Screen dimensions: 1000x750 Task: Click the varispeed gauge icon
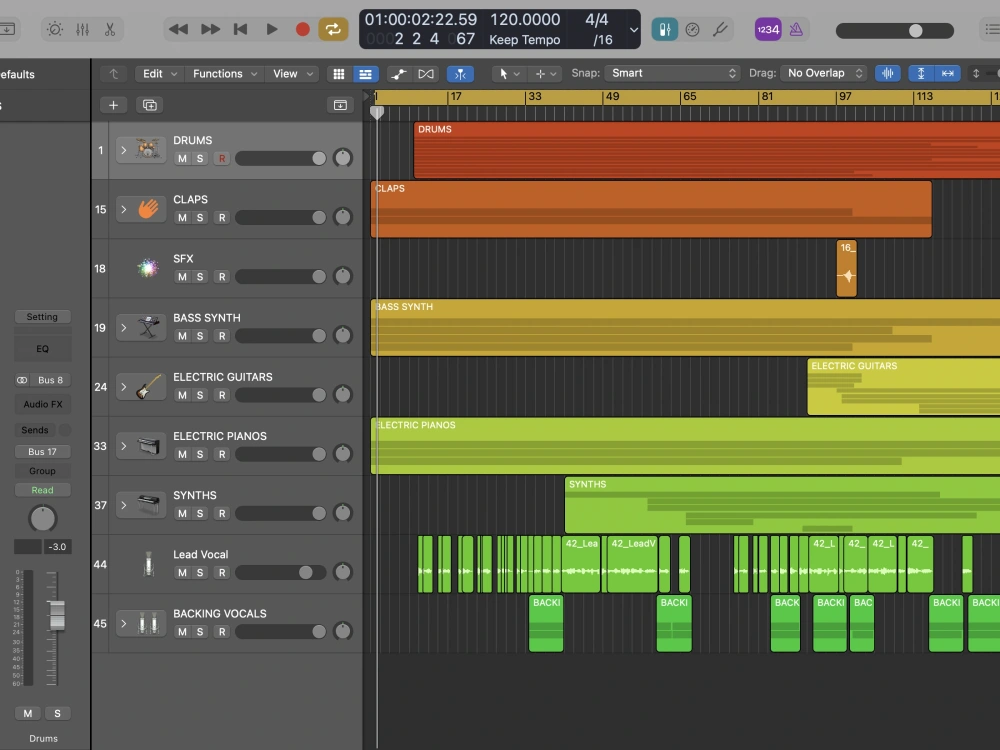pyautogui.click(x=693, y=29)
